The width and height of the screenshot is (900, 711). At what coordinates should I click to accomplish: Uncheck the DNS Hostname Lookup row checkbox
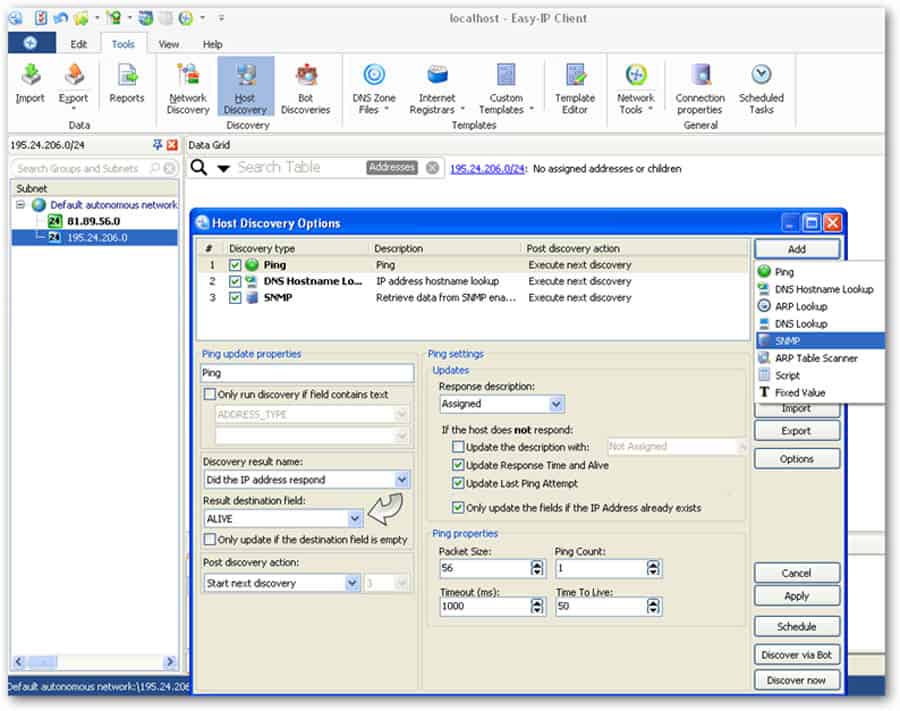click(x=235, y=281)
